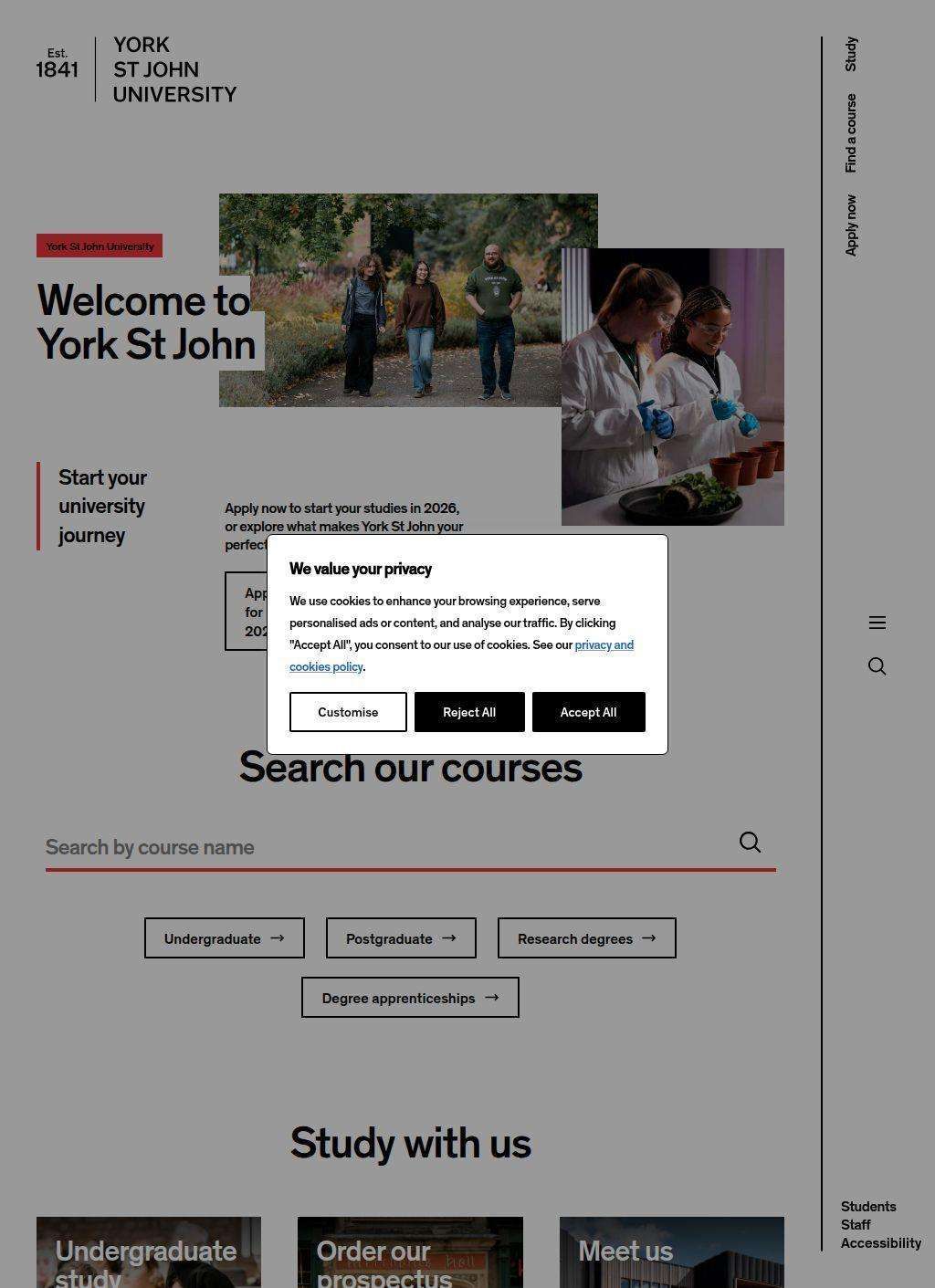935x1288 pixels.
Task: Click the Welcome to York St John heading
Action: 146,322
